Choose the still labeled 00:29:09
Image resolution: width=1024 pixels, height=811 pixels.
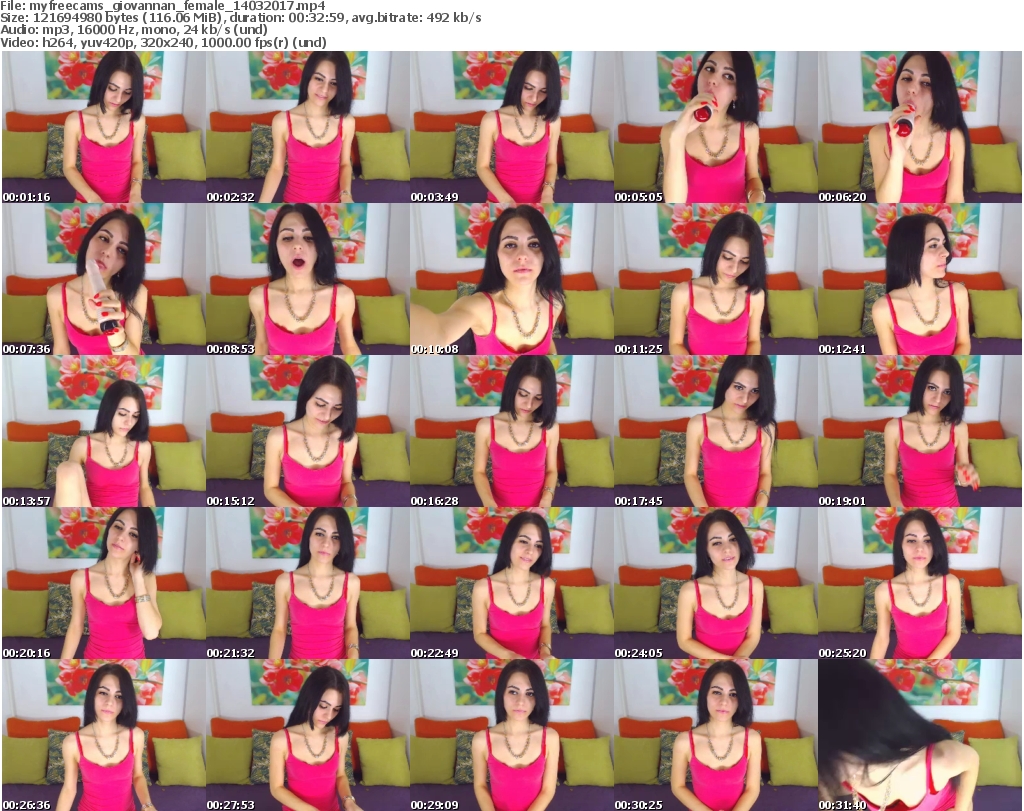pos(512,735)
